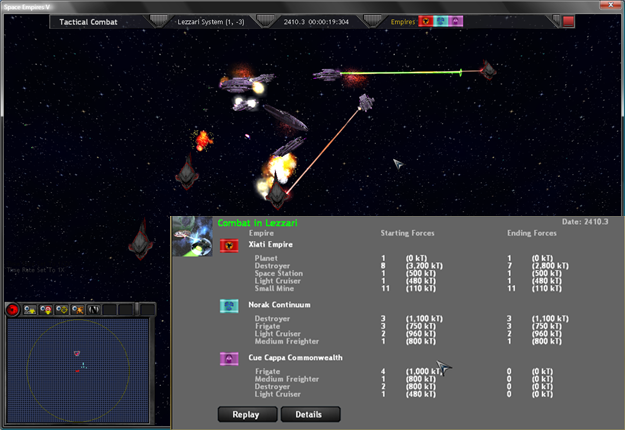Click the (3,200 kT) starting forces value
This screenshot has width=625, height=430.
click(x=424, y=266)
